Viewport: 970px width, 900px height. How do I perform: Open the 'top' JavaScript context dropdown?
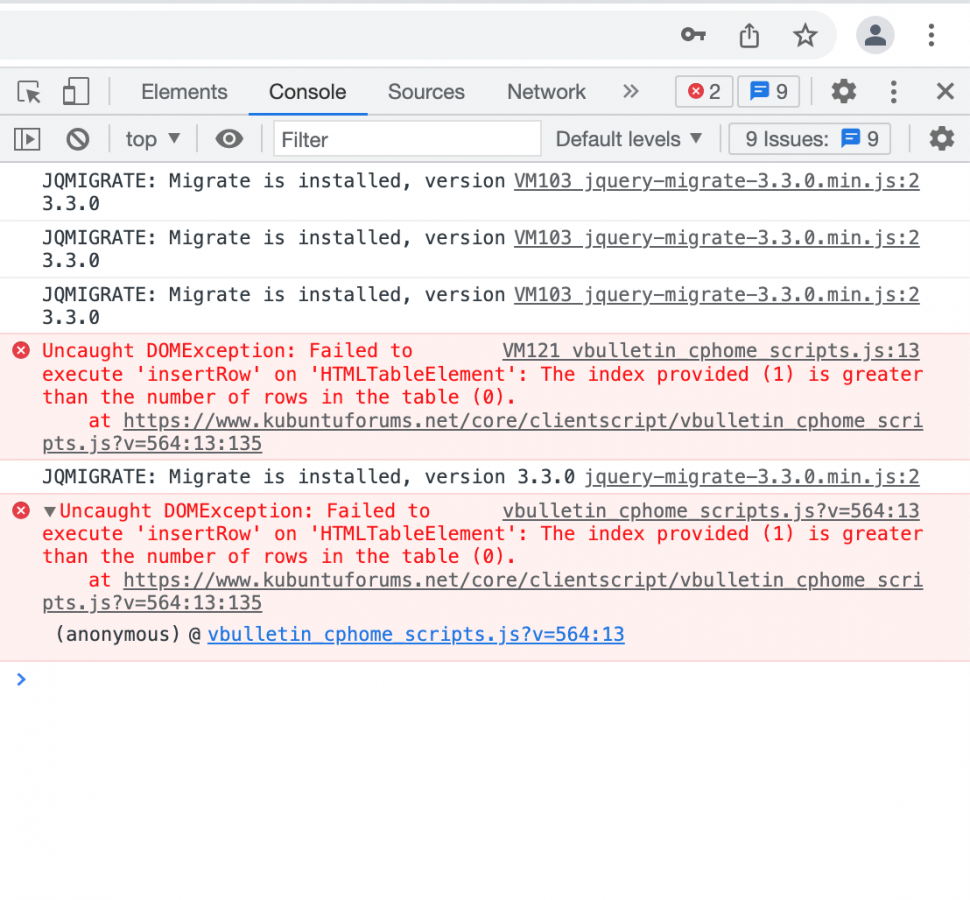tap(153, 139)
